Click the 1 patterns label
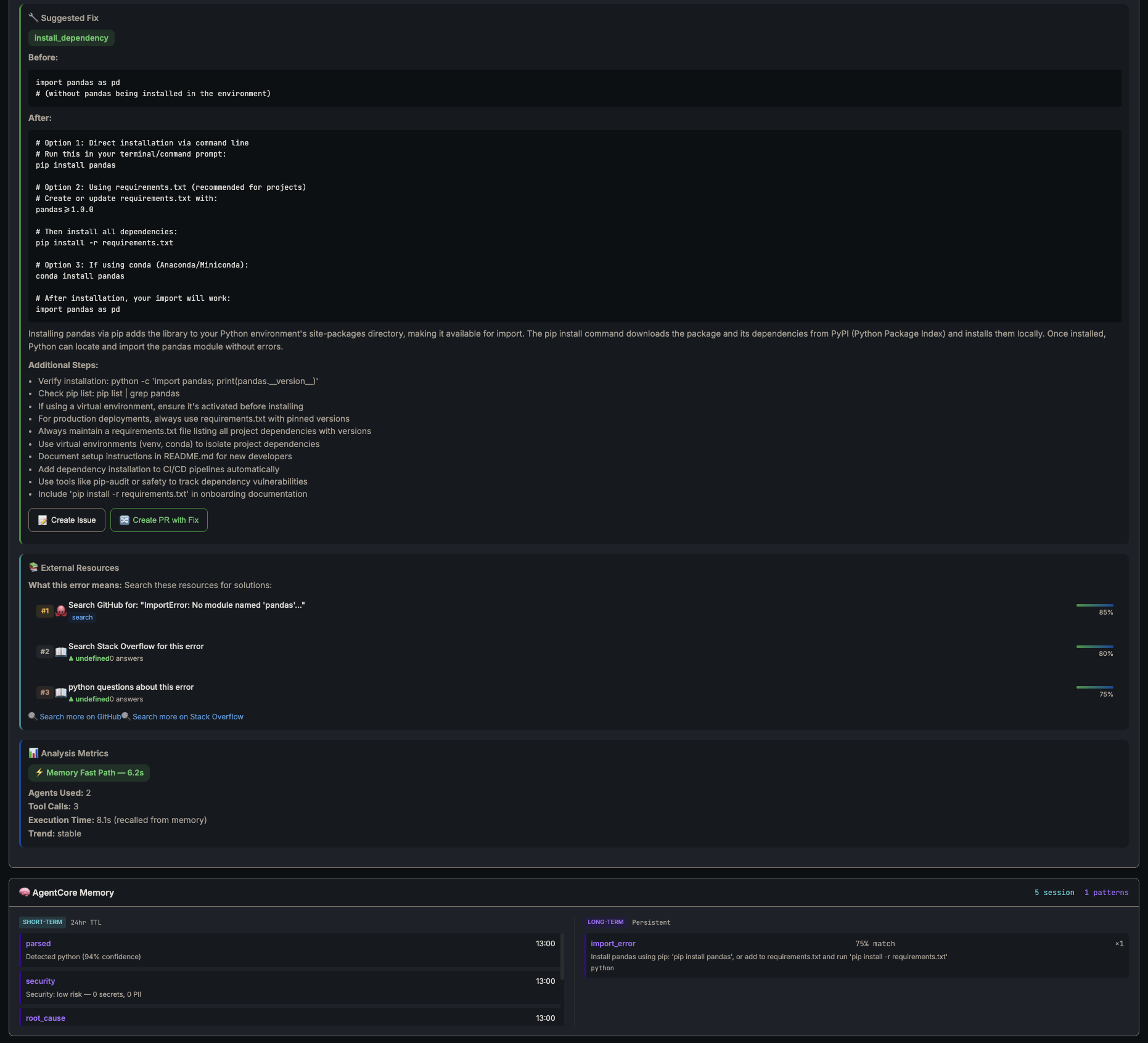This screenshot has height=1043, width=1148. (1107, 892)
